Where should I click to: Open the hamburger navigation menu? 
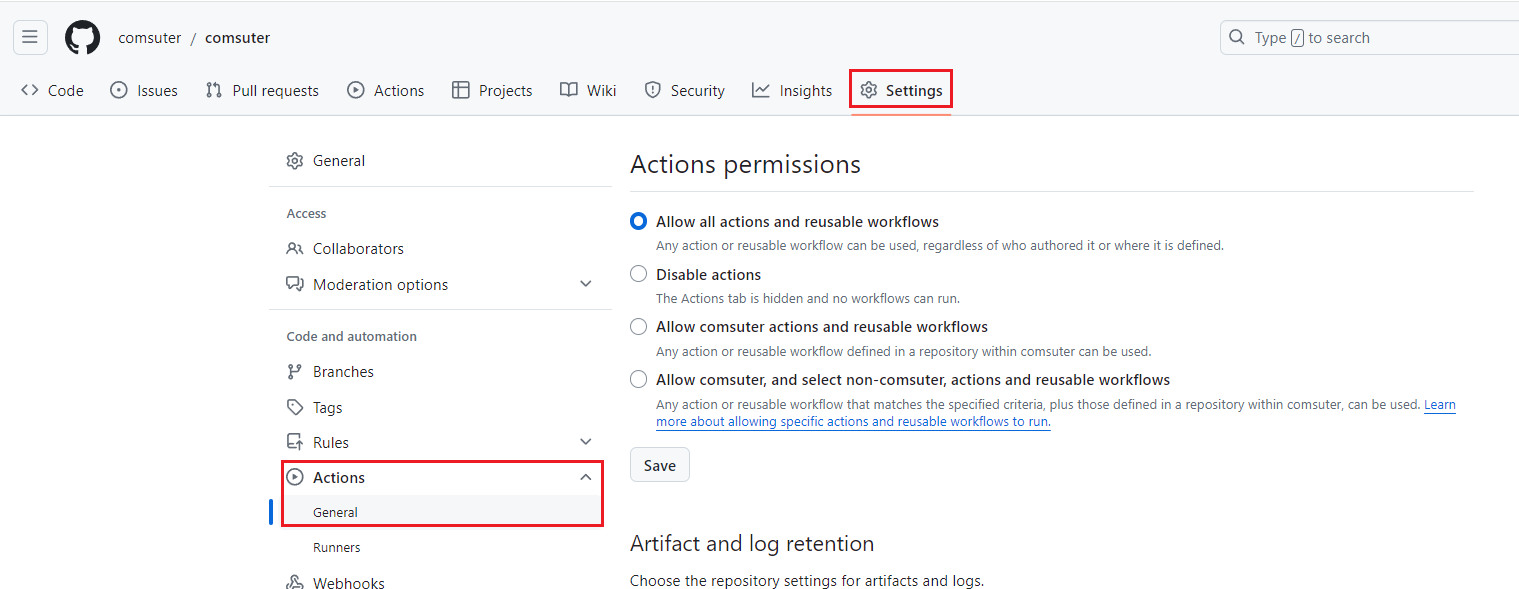pyautogui.click(x=30, y=38)
